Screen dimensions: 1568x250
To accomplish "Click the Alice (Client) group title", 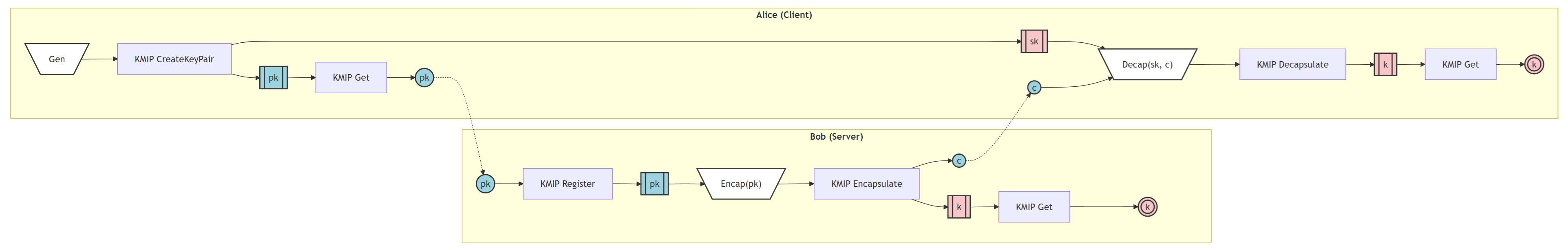I will [784, 15].
